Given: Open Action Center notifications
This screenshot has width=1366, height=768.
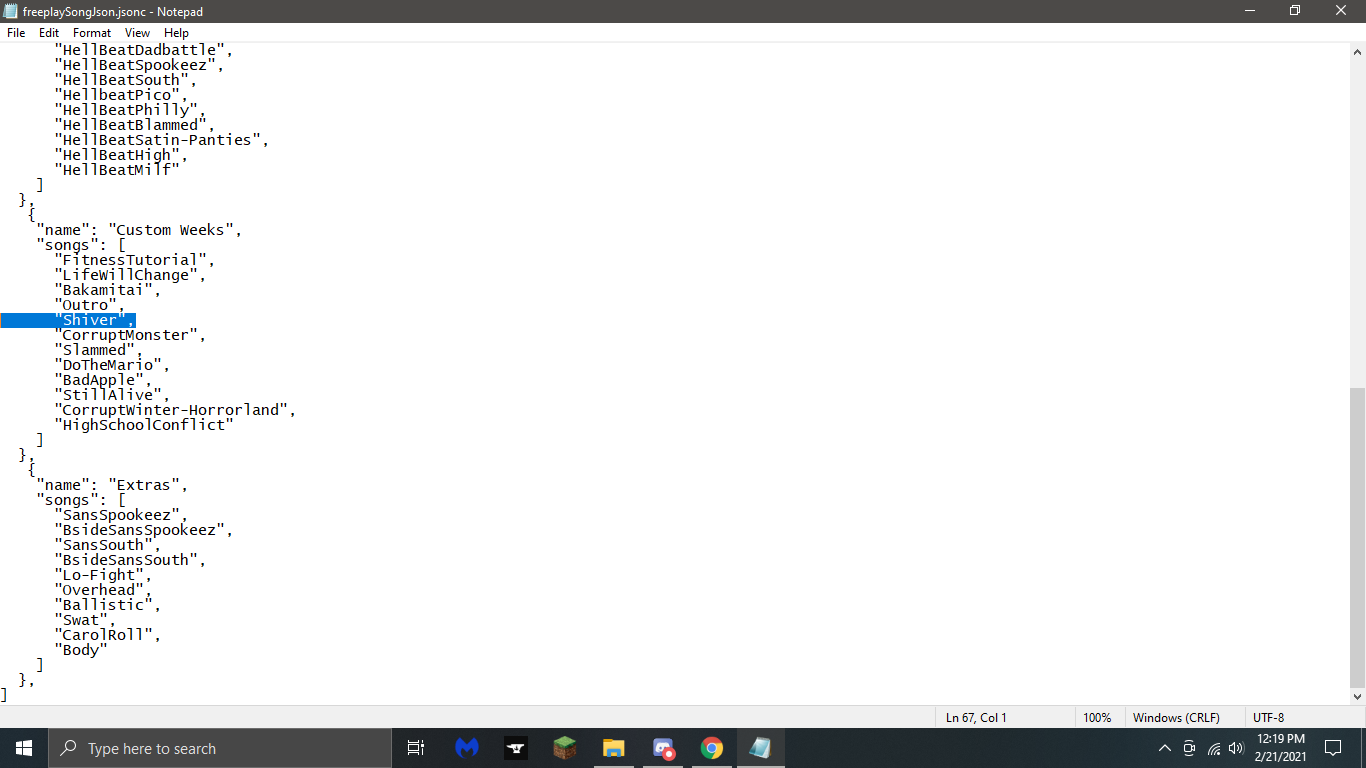Looking at the screenshot, I should 1332,748.
